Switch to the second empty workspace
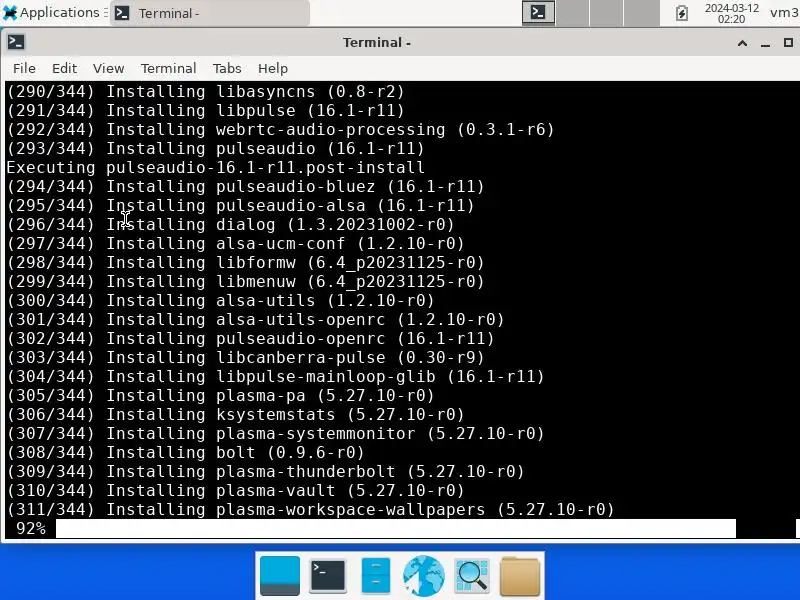The width and height of the screenshot is (800, 600). (572, 12)
